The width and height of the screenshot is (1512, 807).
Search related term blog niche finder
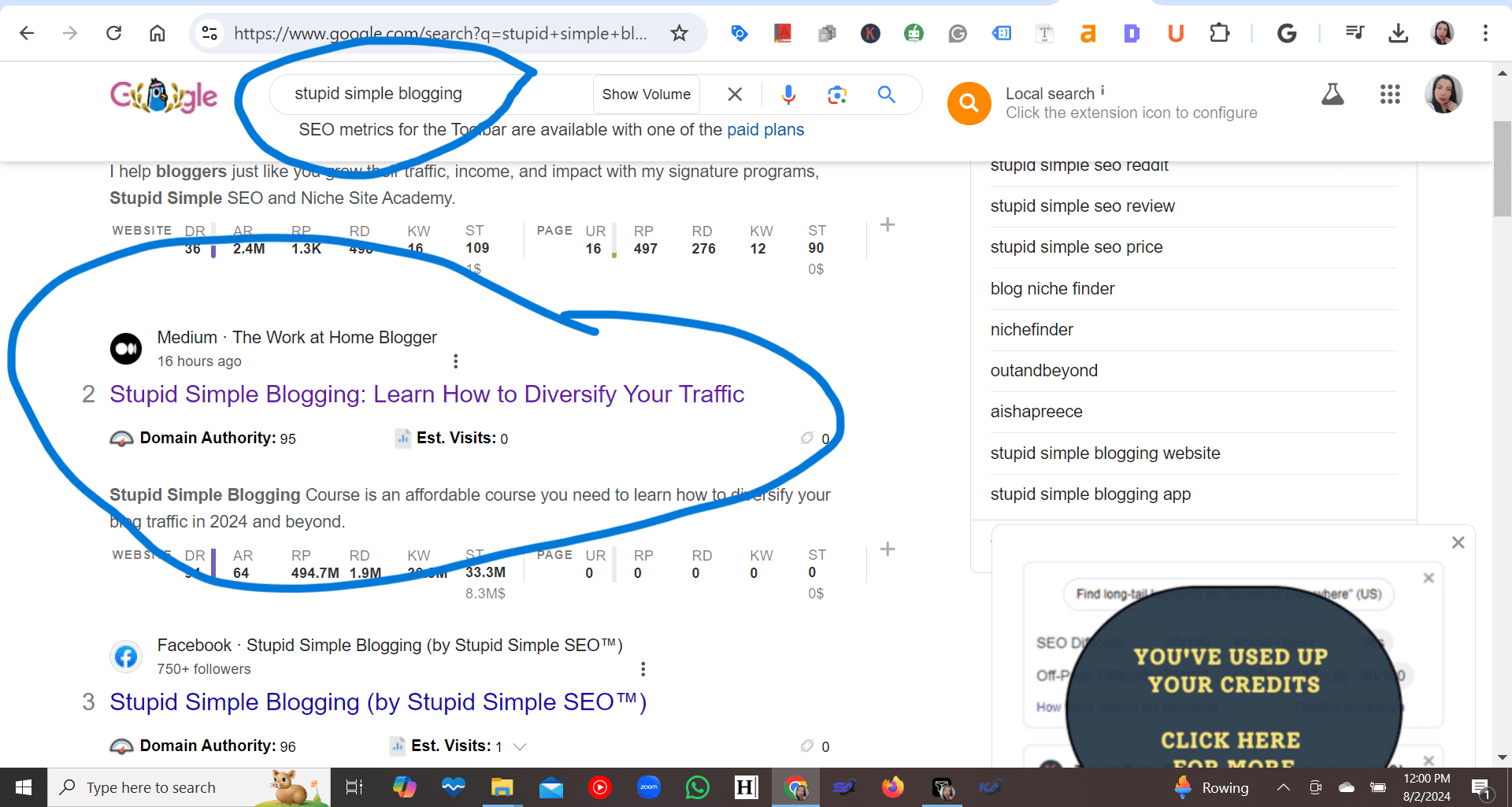pos(1052,289)
